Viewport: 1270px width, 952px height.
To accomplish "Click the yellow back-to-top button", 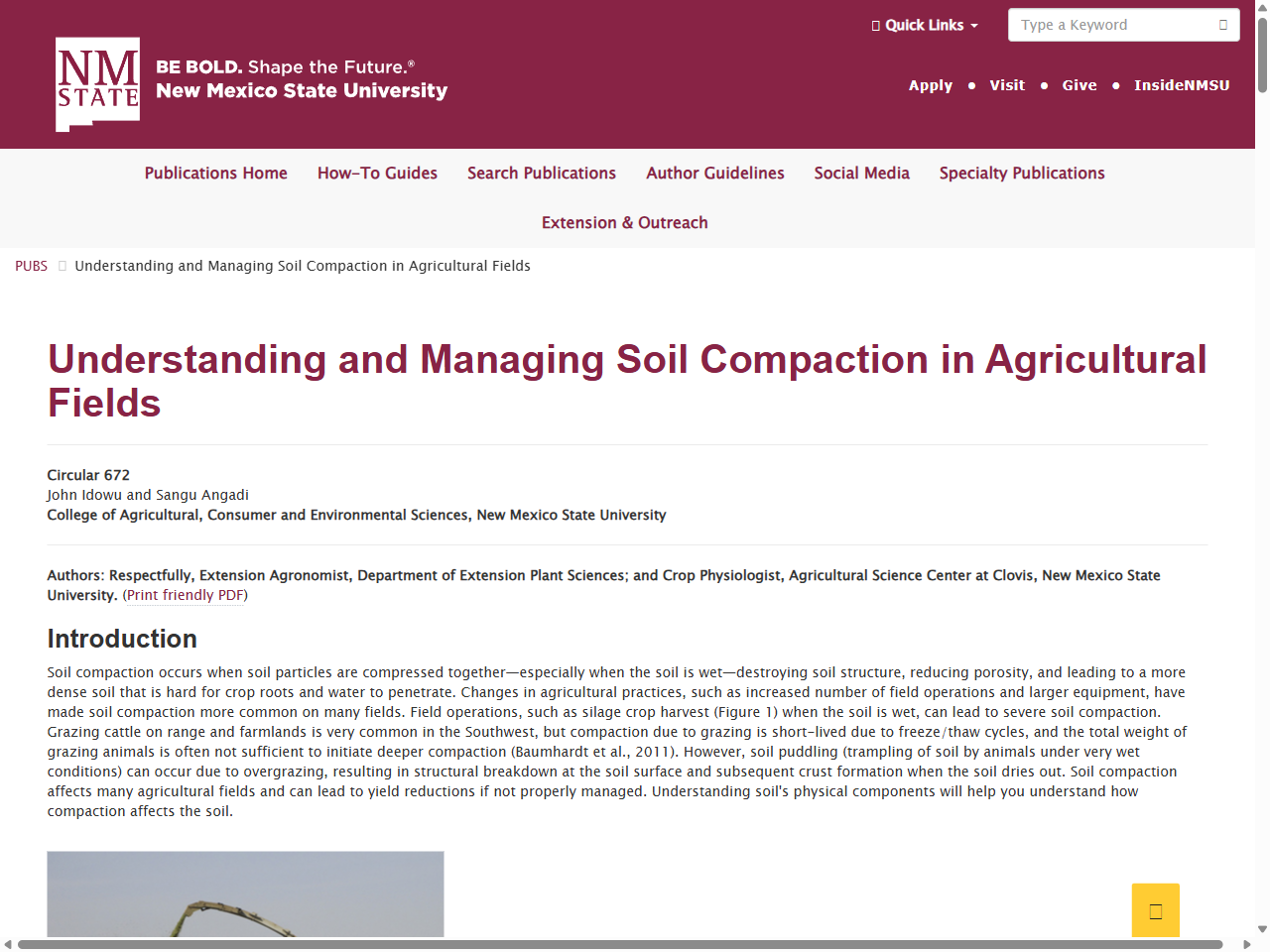I will 1155,909.
